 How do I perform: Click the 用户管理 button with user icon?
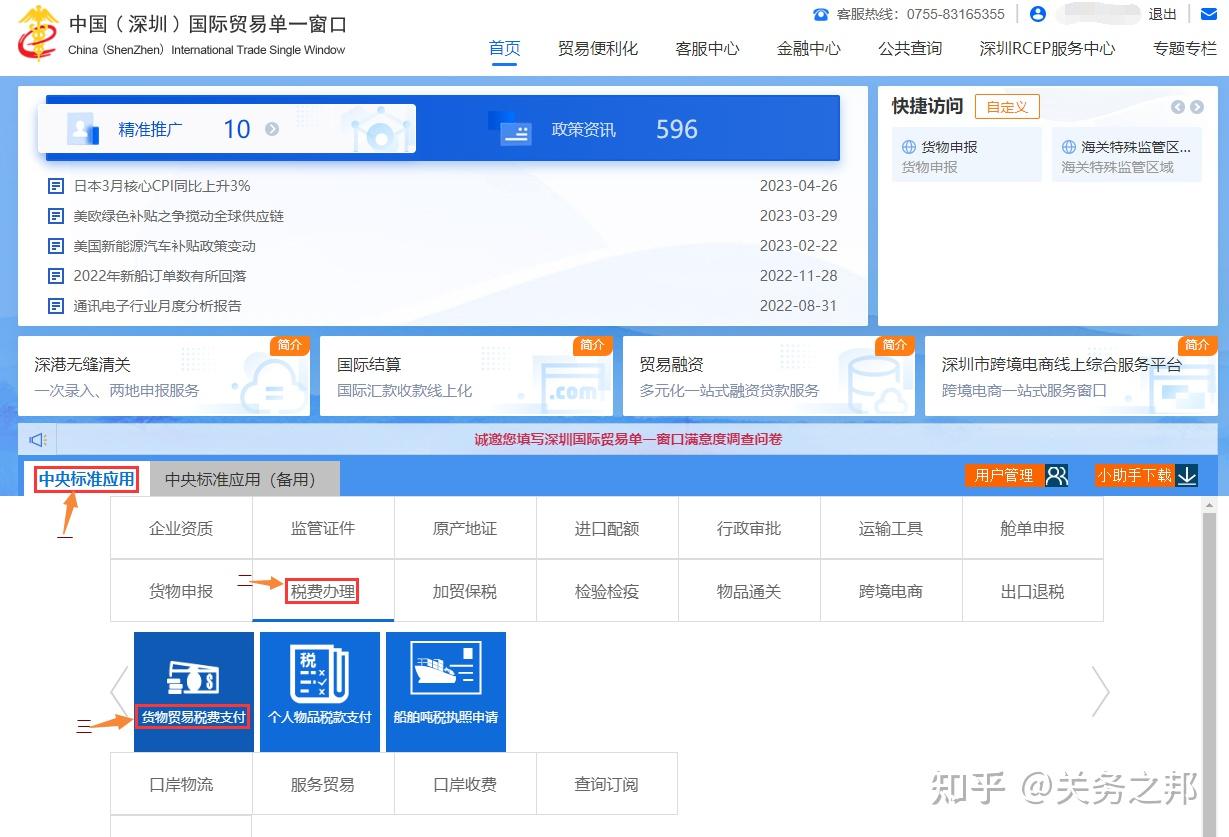[x=1017, y=476]
